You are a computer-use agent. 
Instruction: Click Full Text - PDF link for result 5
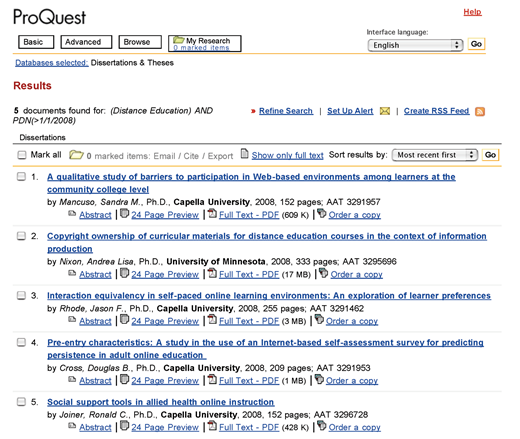coord(249,427)
